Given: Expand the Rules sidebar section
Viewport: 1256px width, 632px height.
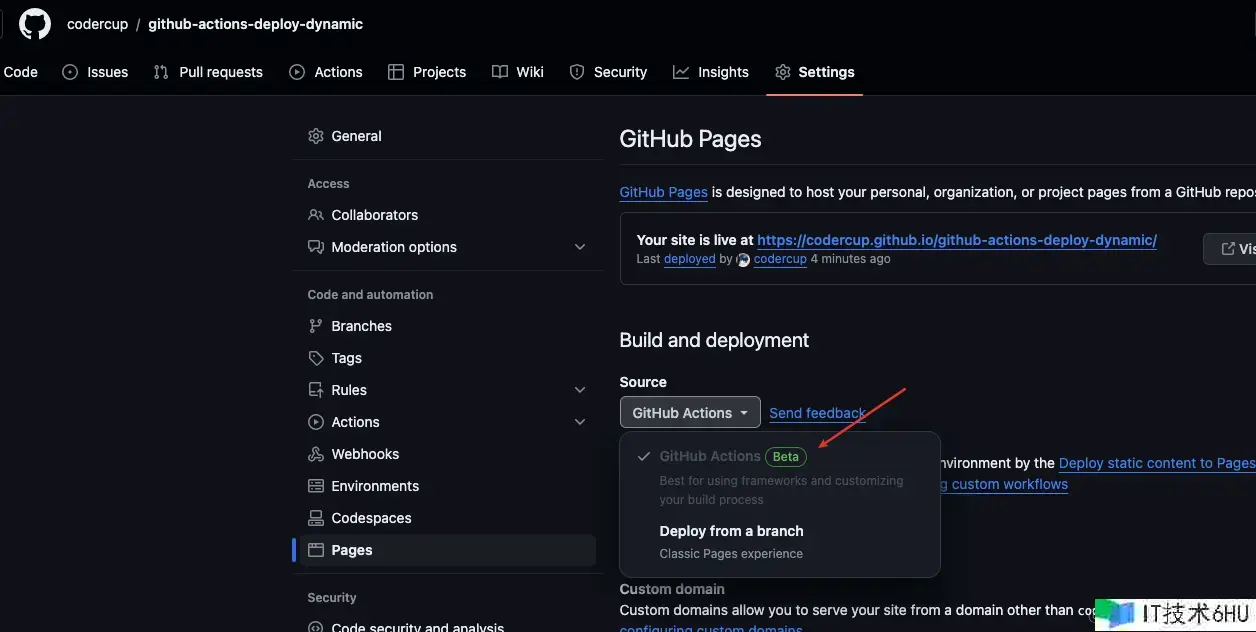Looking at the screenshot, I should (580, 390).
